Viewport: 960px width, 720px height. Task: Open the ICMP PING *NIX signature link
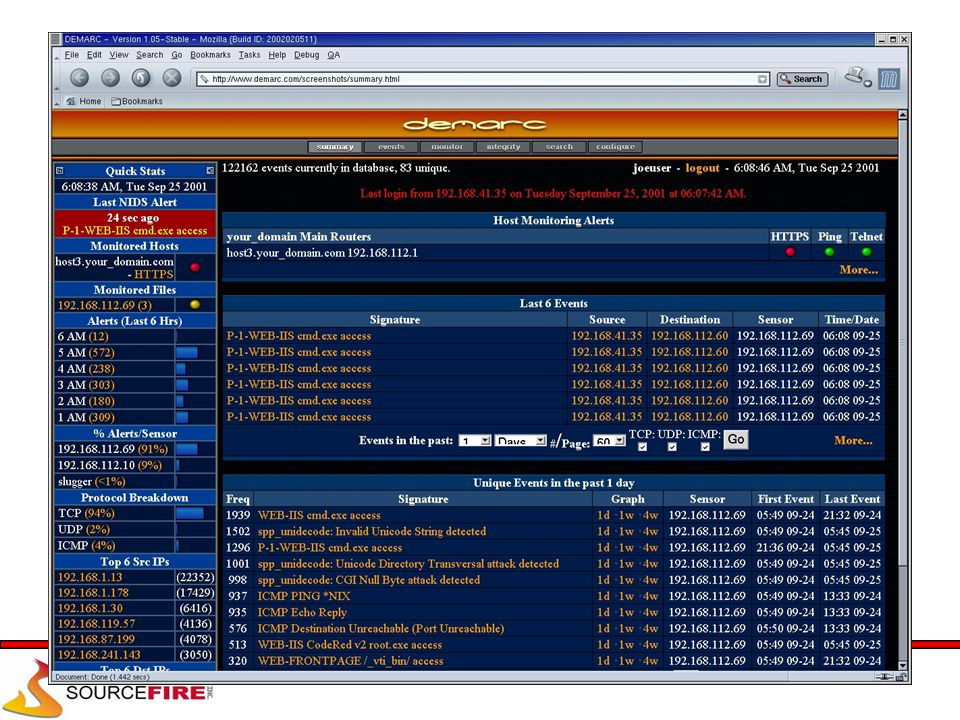pyautogui.click(x=304, y=596)
